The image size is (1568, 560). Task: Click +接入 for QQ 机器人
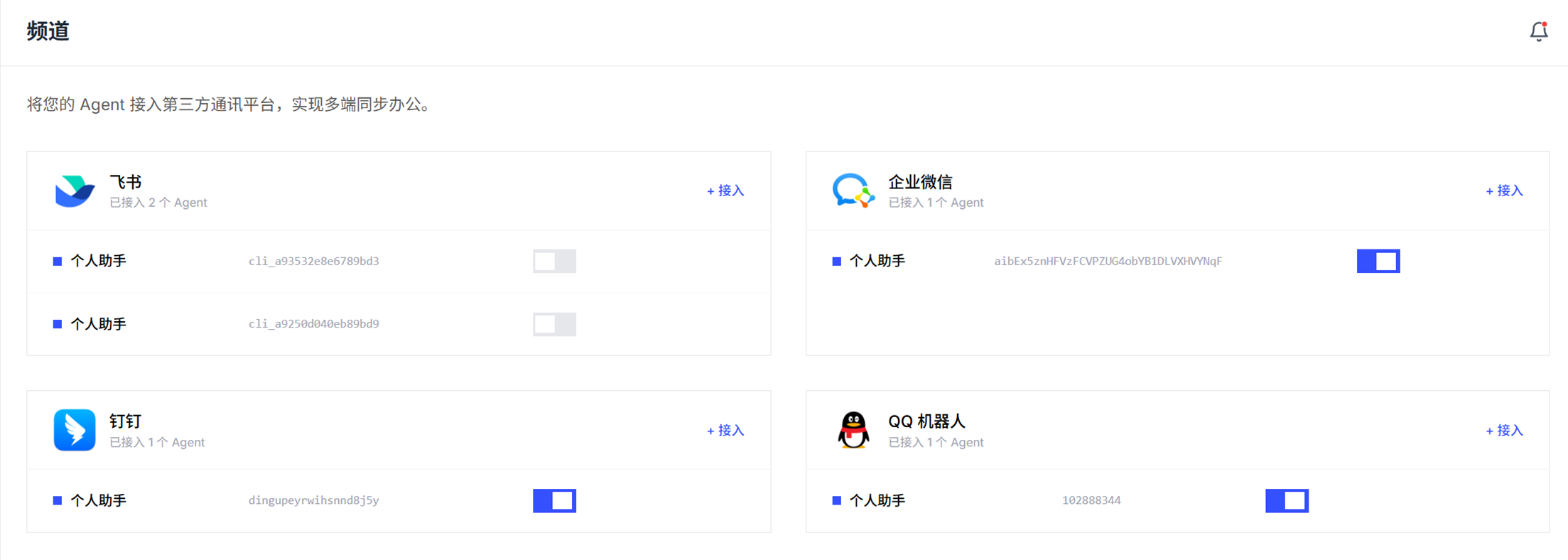(x=1504, y=430)
